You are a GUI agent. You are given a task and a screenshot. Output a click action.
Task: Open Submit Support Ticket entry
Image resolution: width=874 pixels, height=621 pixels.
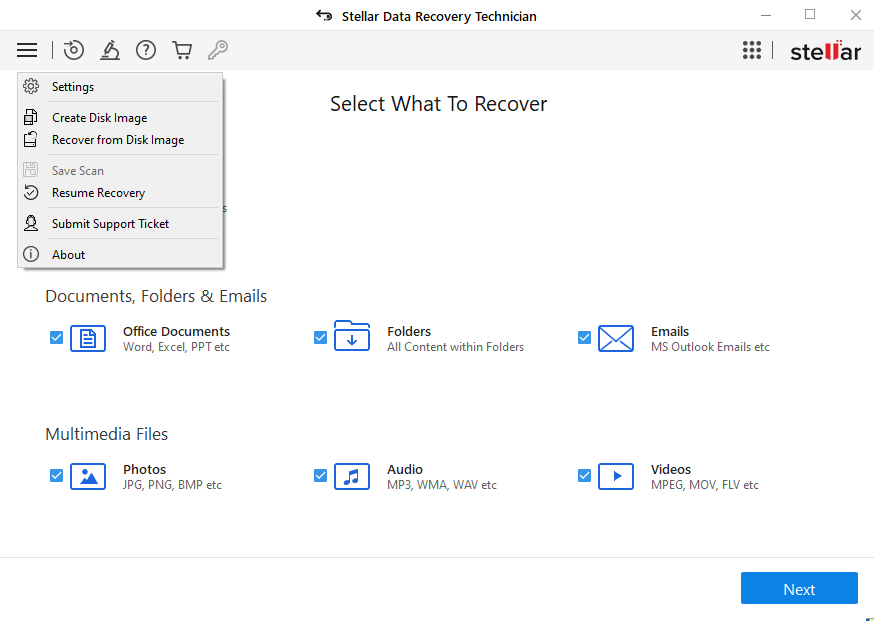[x=110, y=224]
